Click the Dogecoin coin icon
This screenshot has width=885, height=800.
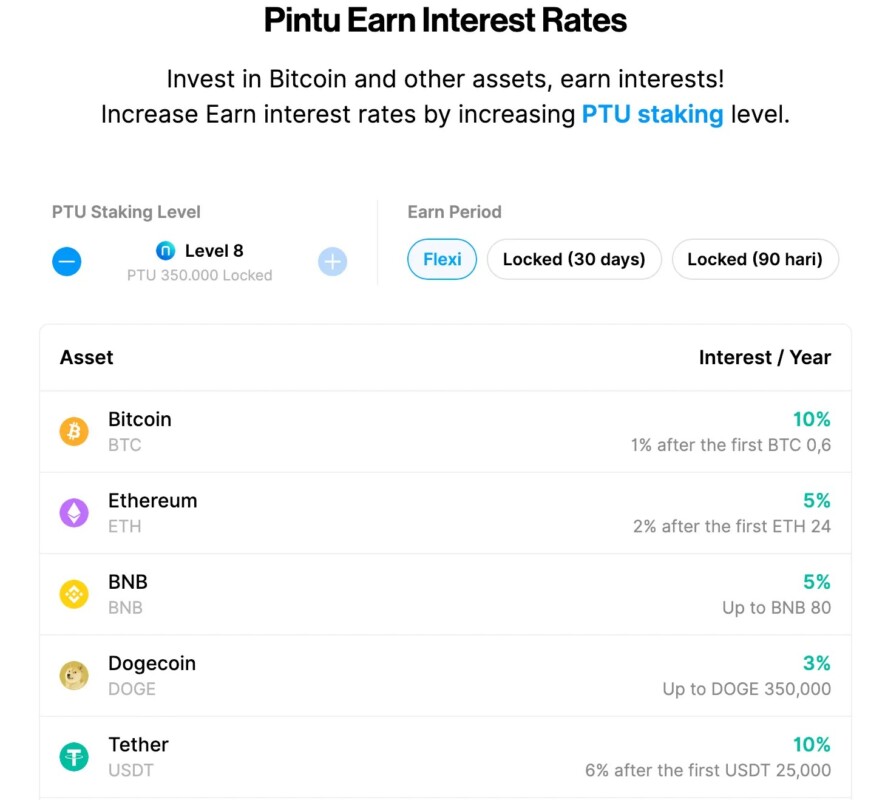[x=74, y=676]
